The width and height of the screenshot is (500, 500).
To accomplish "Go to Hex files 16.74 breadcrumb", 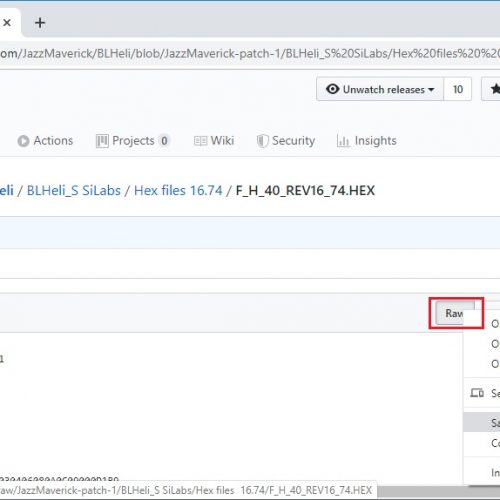I will coord(178,191).
